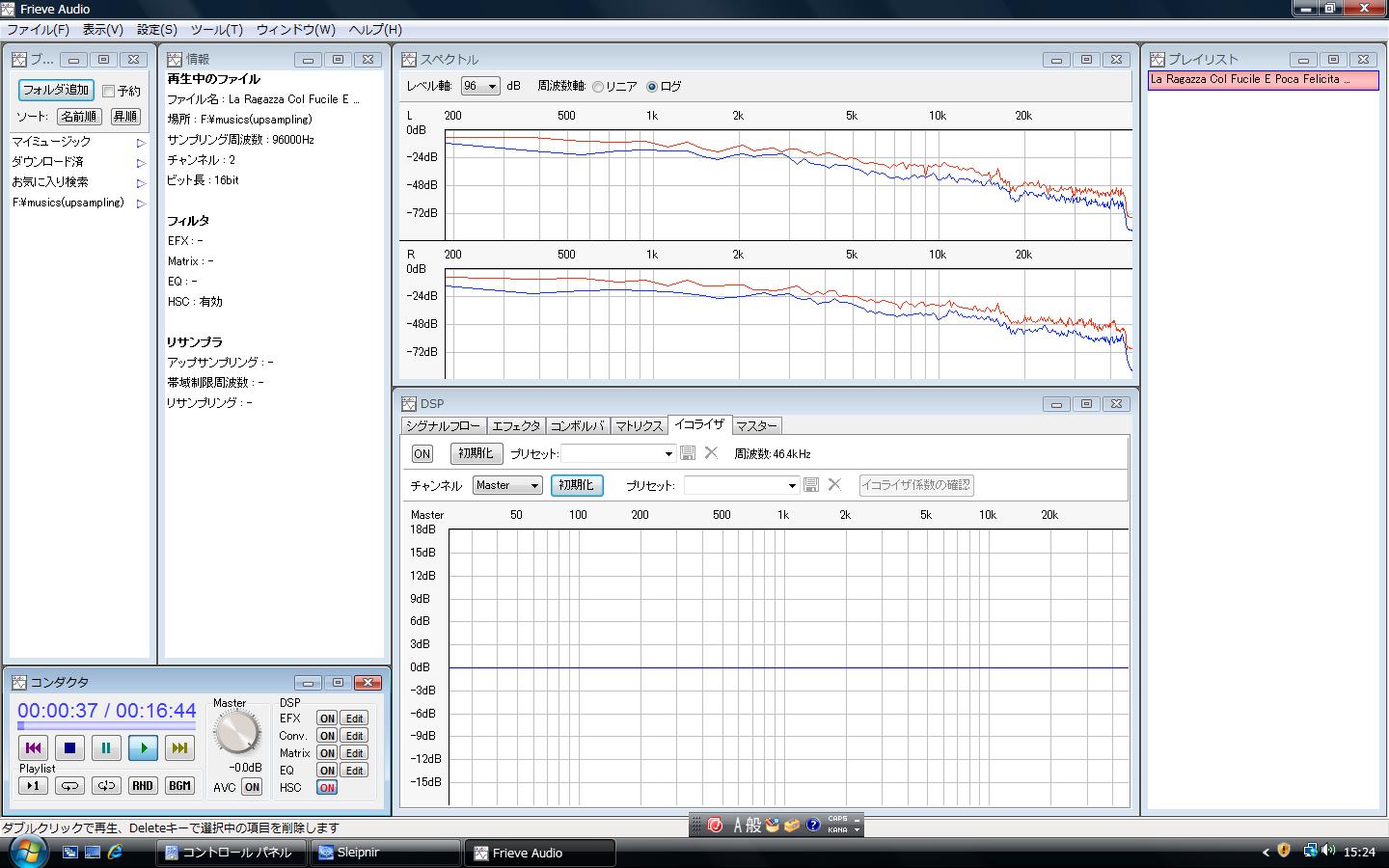Expand the ダウンロード済 folder arrow
This screenshot has height=868, width=1389.
[141, 163]
